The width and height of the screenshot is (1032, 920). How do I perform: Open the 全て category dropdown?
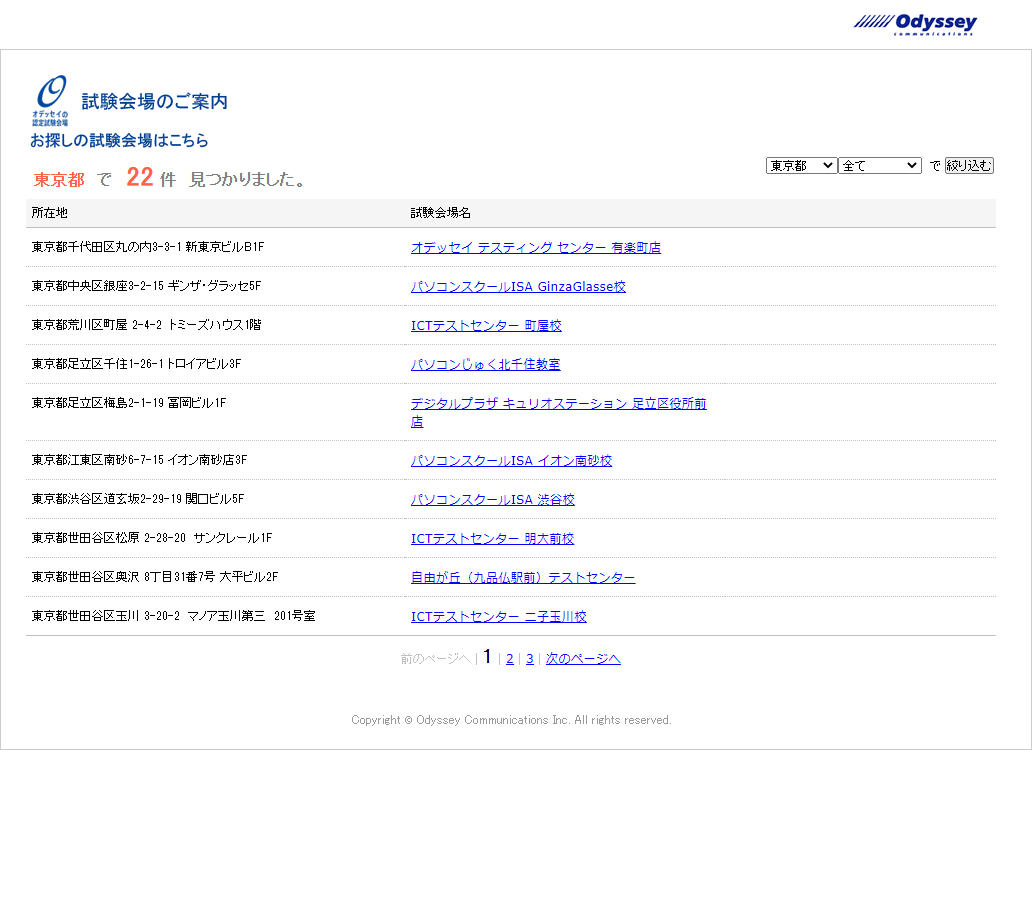coord(879,166)
